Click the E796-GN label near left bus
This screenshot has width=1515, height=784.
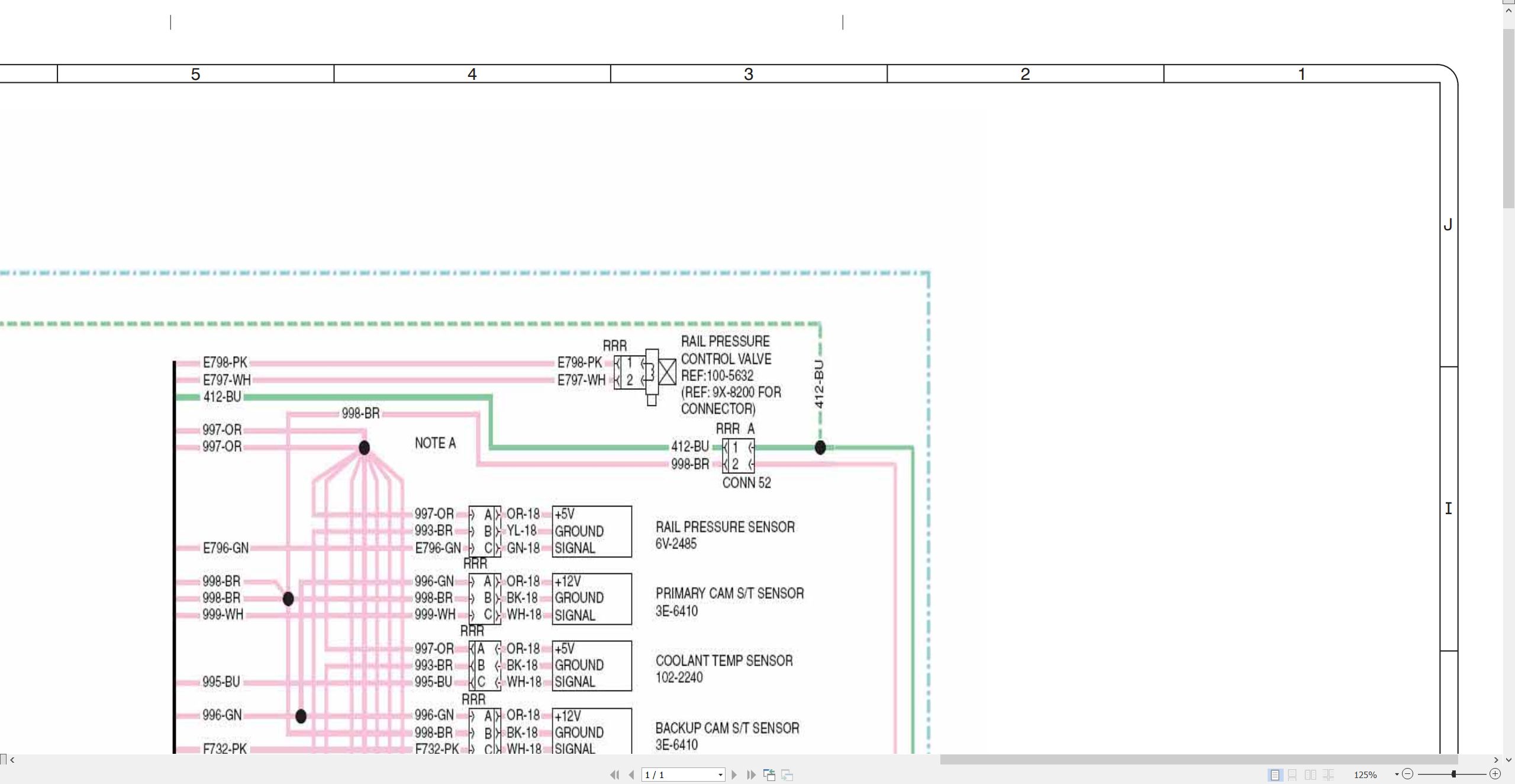pos(225,548)
